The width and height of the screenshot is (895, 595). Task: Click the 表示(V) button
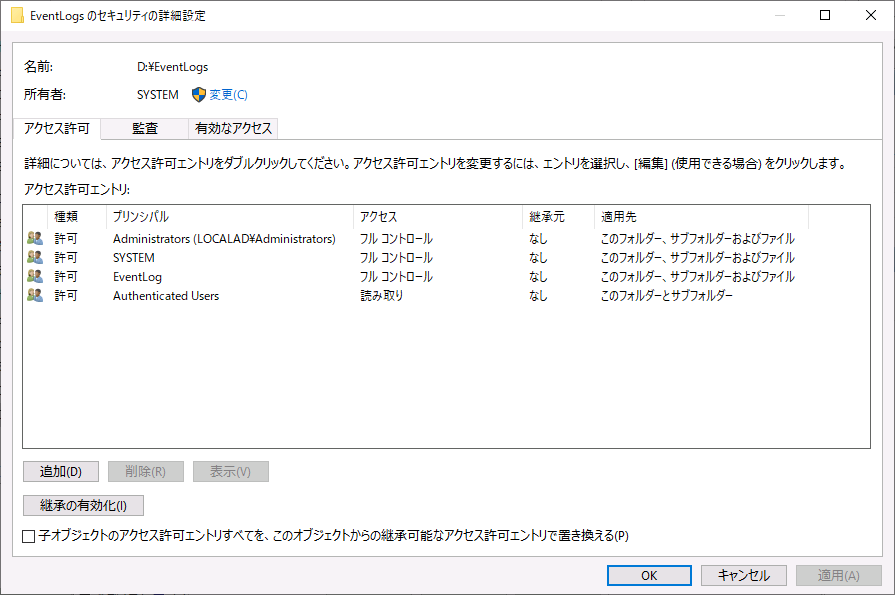pos(231,472)
